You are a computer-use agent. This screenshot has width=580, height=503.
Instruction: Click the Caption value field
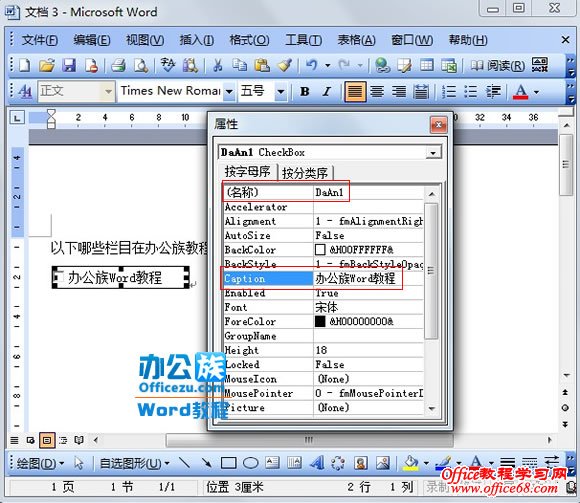368,278
